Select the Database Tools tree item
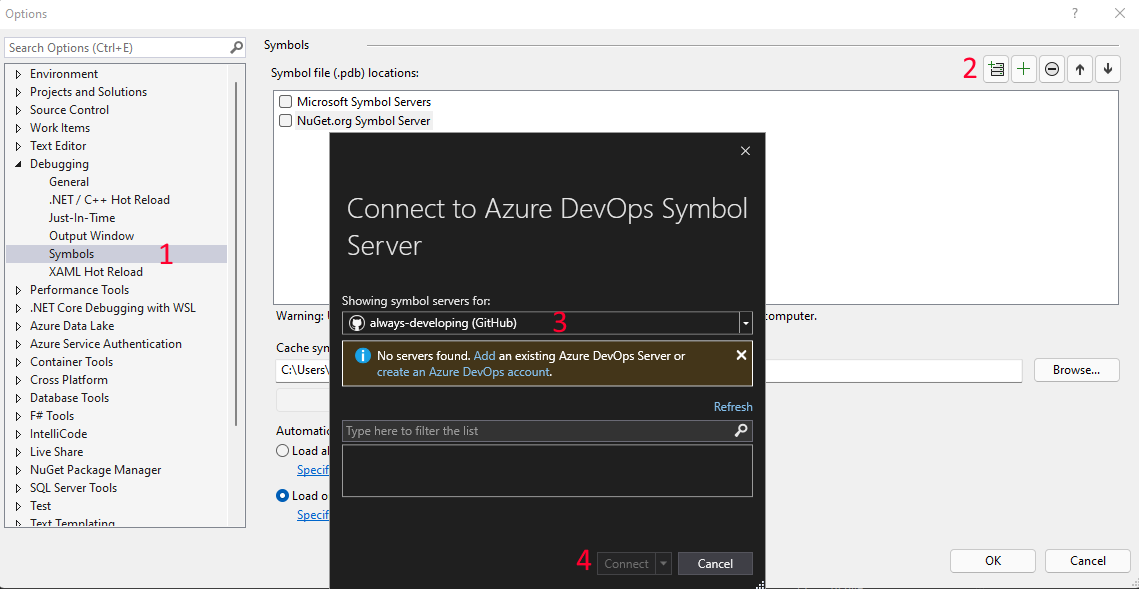This screenshot has height=589, width=1139. 70,398
